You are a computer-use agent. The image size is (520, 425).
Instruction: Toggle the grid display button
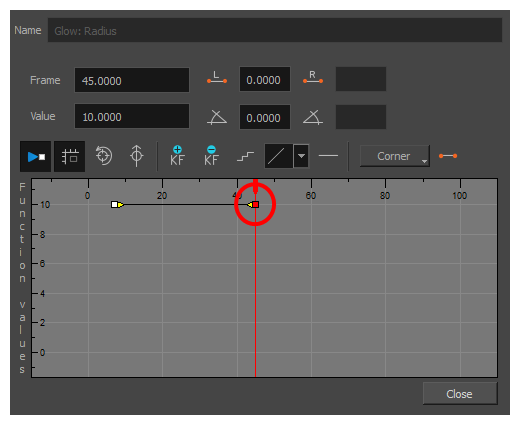tap(69, 156)
